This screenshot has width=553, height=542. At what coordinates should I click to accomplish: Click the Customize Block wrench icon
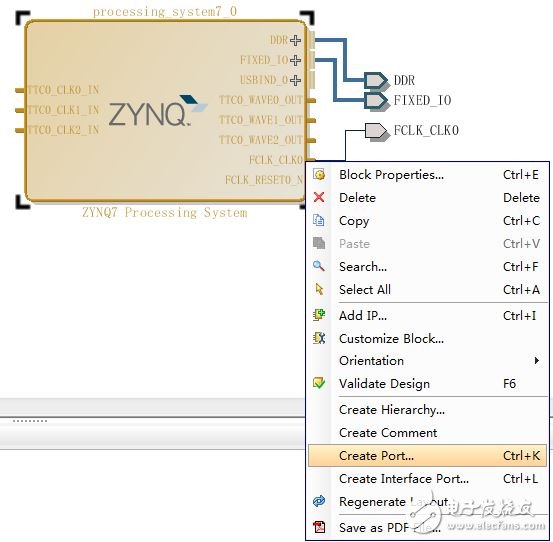point(319,338)
